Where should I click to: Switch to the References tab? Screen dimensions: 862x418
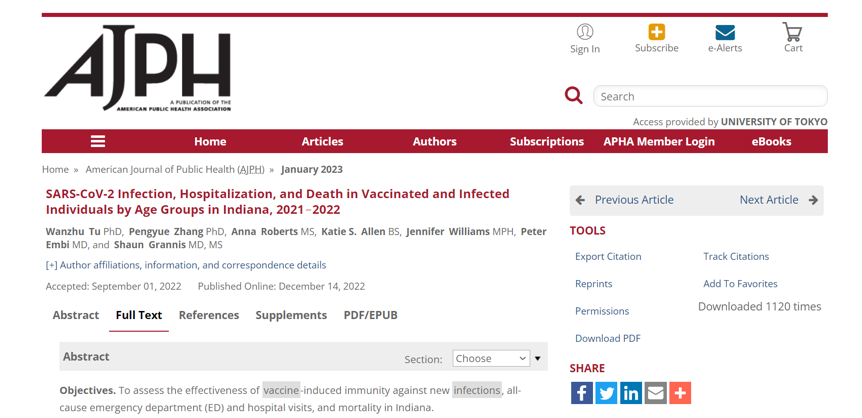pyautogui.click(x=209, y=315)
